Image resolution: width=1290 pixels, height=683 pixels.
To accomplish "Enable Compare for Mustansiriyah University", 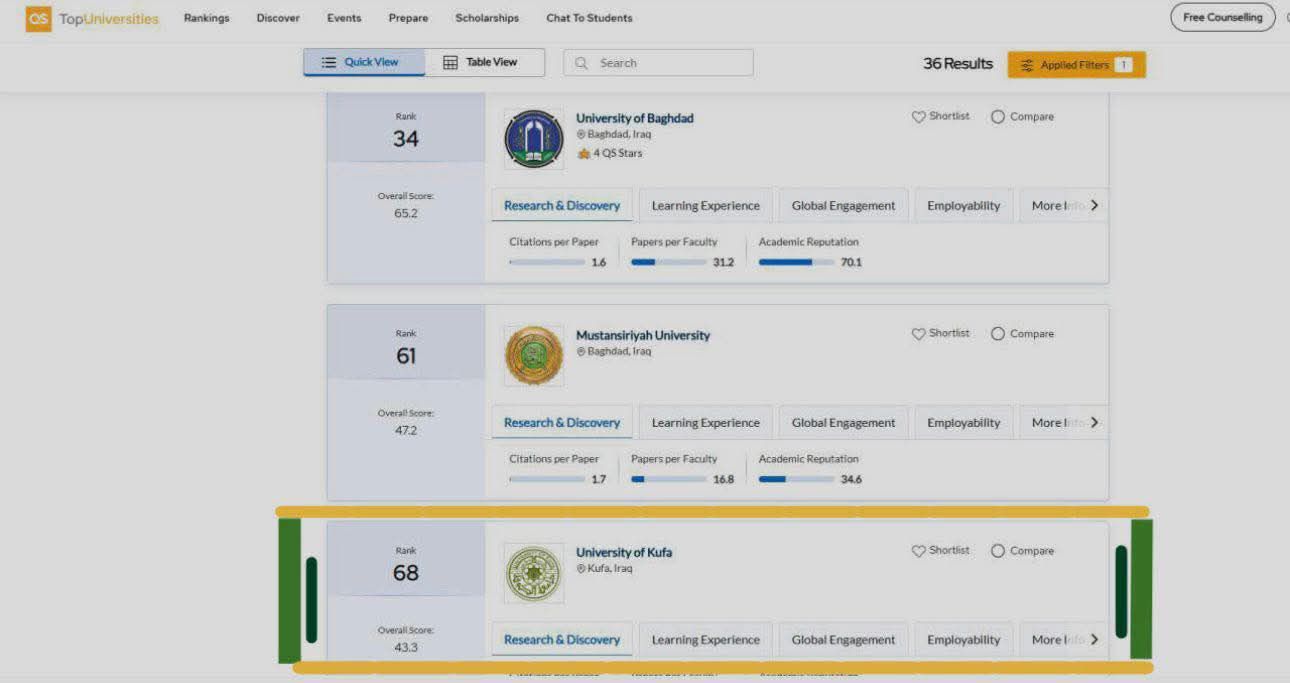I will click(998, 334).
